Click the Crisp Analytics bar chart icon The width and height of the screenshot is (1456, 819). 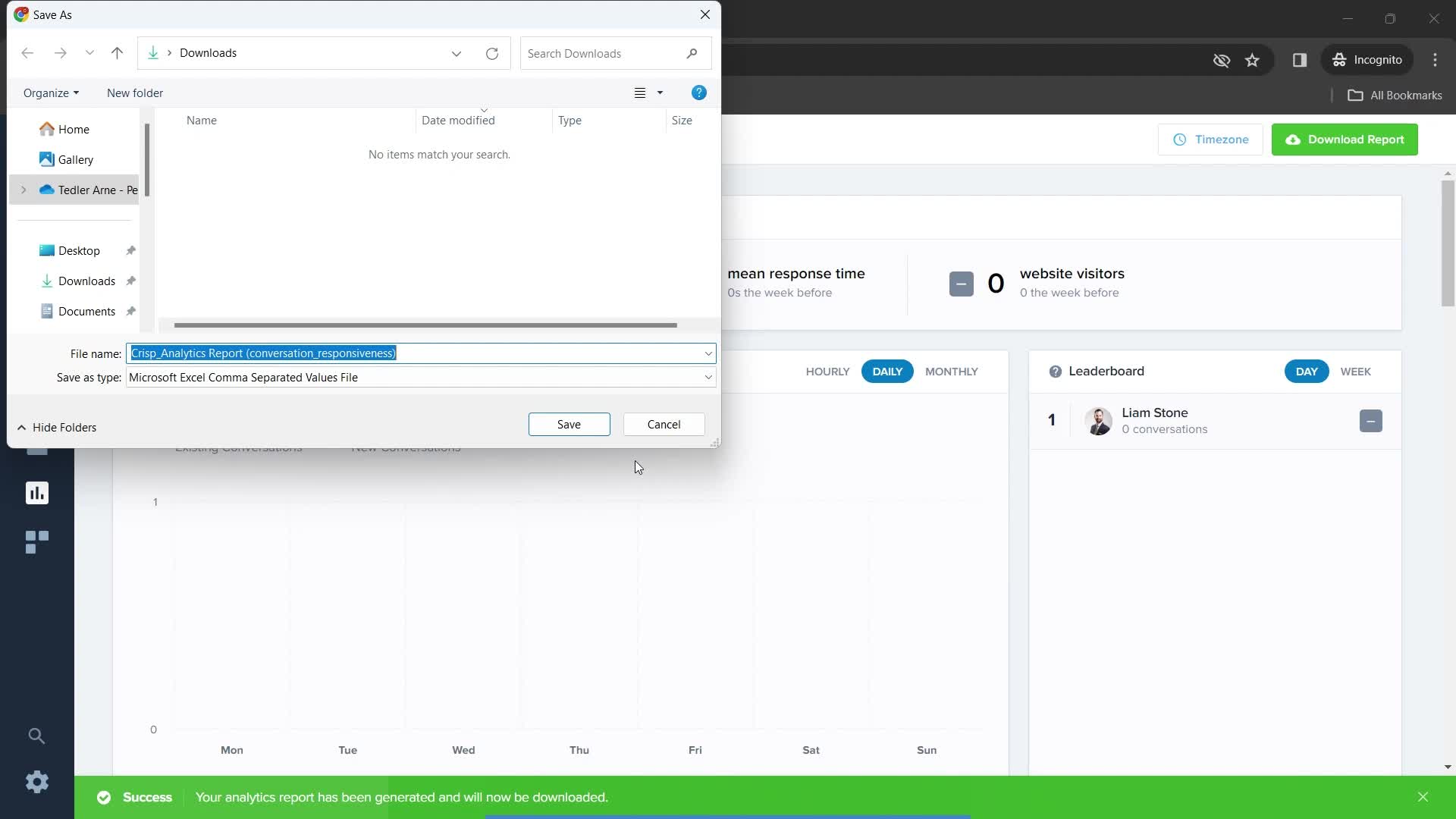[37, 493]
